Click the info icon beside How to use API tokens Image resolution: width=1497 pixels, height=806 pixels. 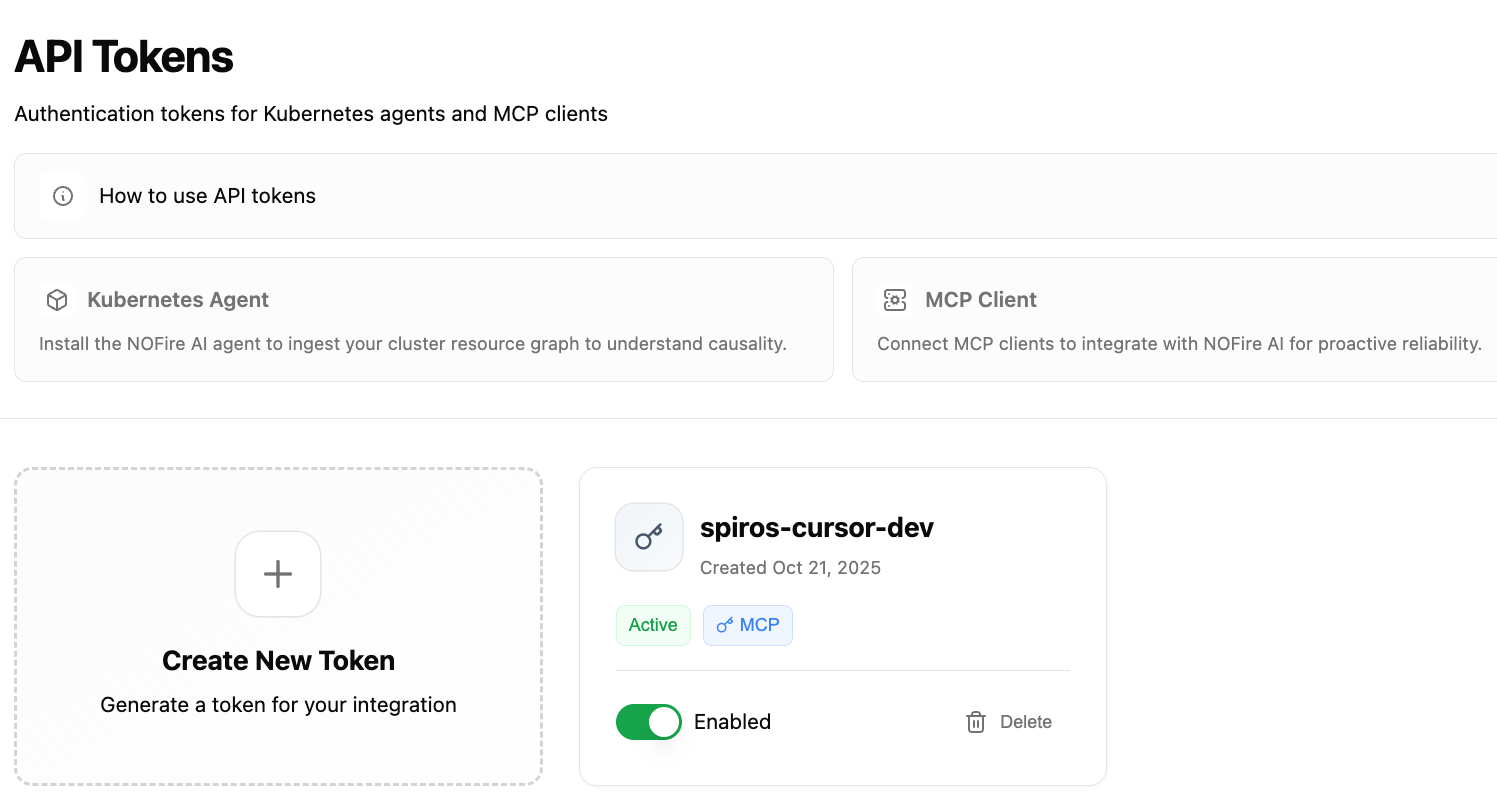(x=62, y=196)
